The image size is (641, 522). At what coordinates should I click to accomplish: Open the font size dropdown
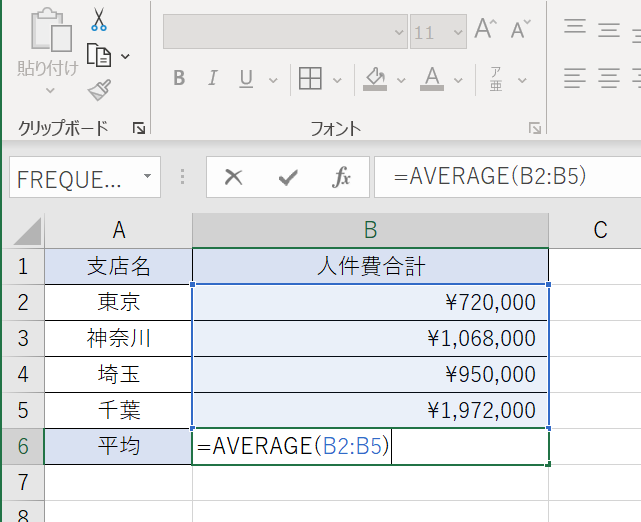457,32
